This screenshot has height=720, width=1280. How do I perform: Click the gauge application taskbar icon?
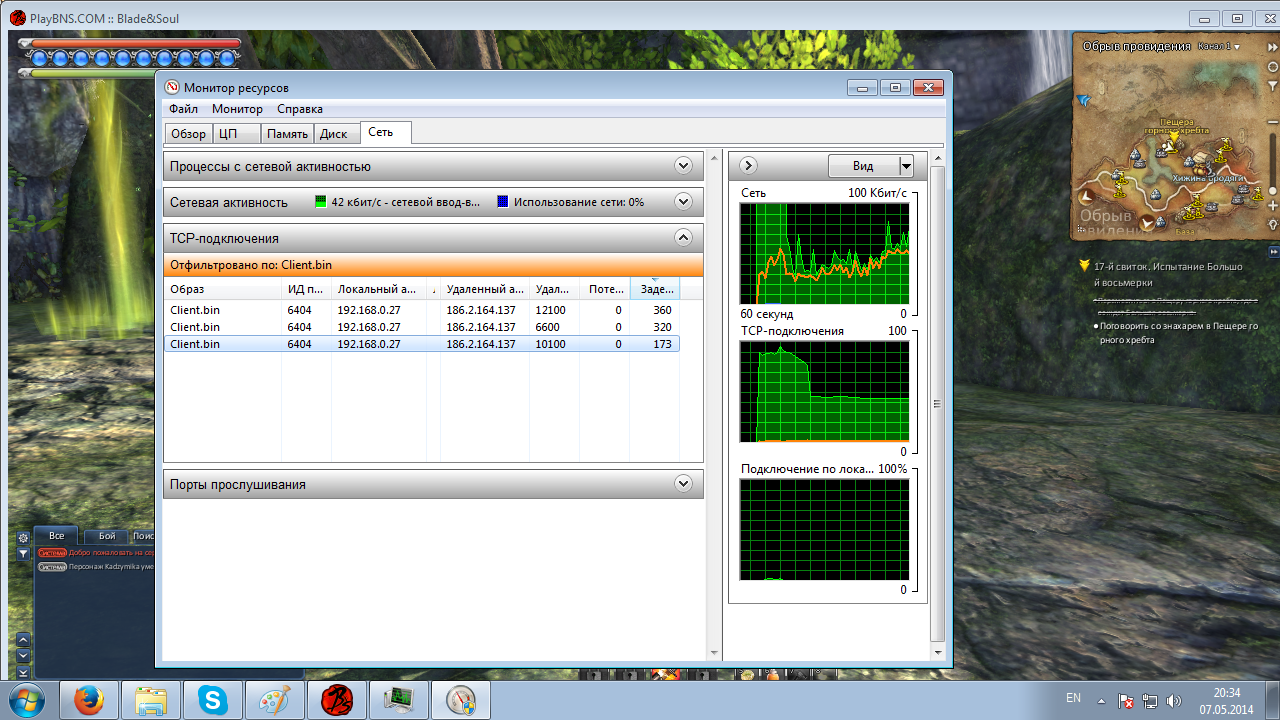click(x=460, y=700)
